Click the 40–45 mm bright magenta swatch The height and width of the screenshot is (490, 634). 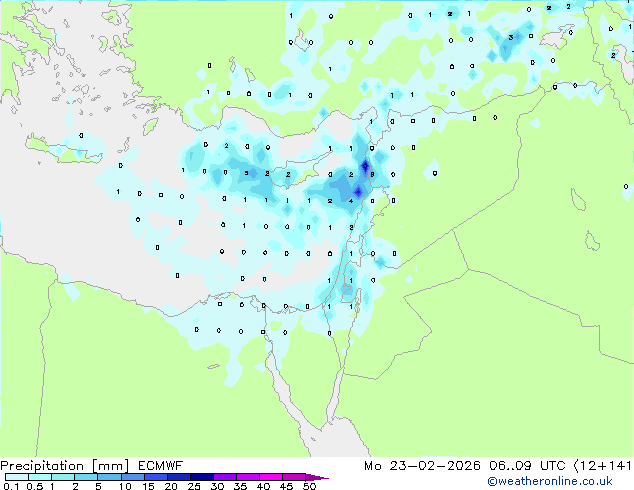click(x=271, y=477)
